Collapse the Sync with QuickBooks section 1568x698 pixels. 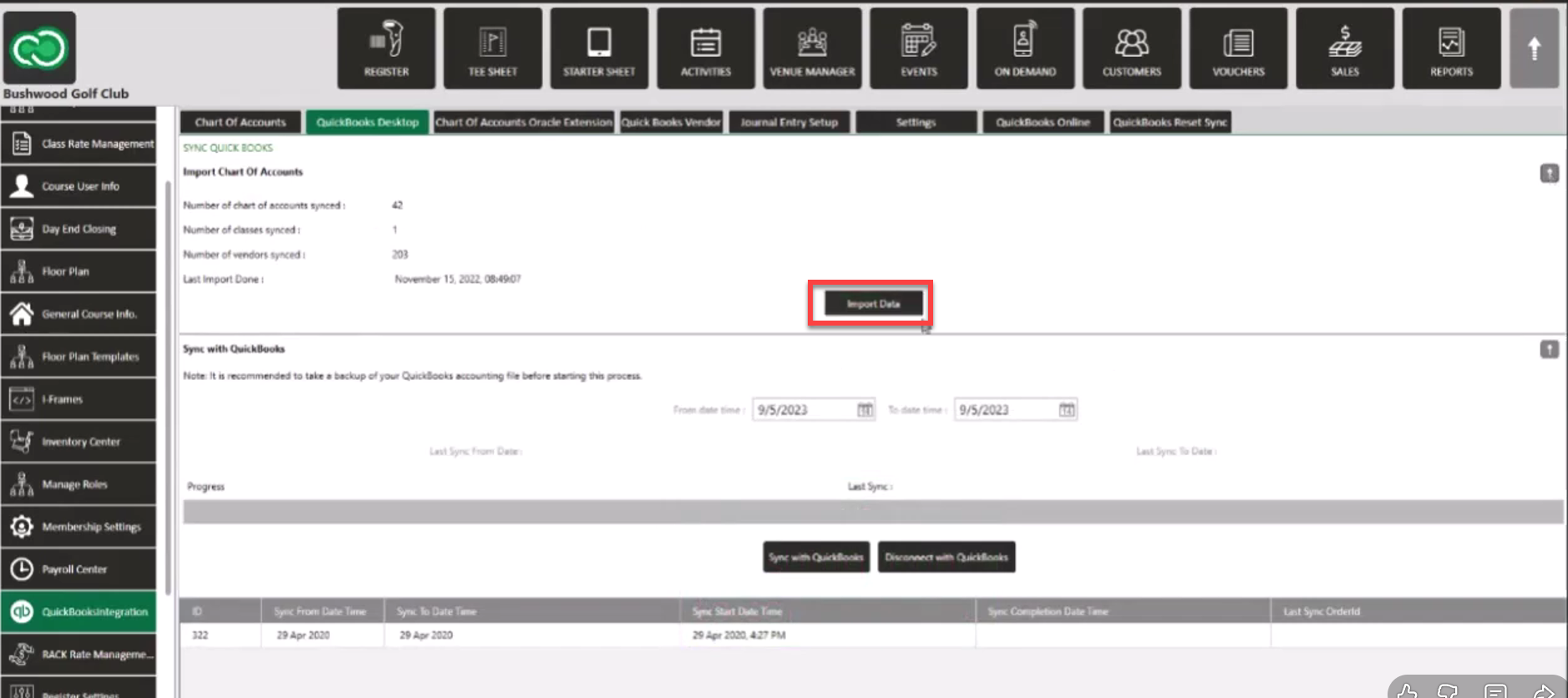pyautogui.click(x=1549, y=350)
